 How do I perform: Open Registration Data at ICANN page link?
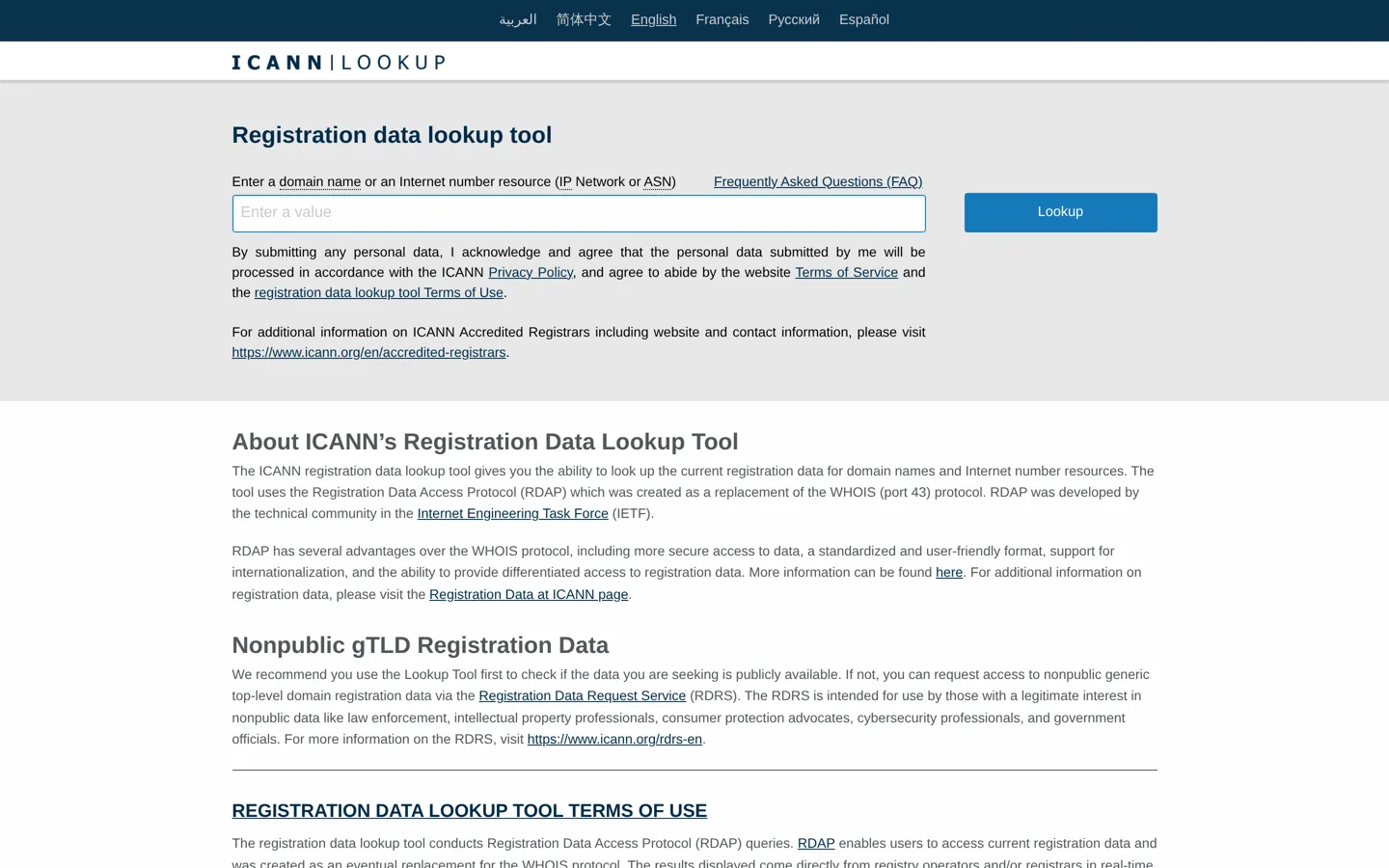[x=529, y=594]
